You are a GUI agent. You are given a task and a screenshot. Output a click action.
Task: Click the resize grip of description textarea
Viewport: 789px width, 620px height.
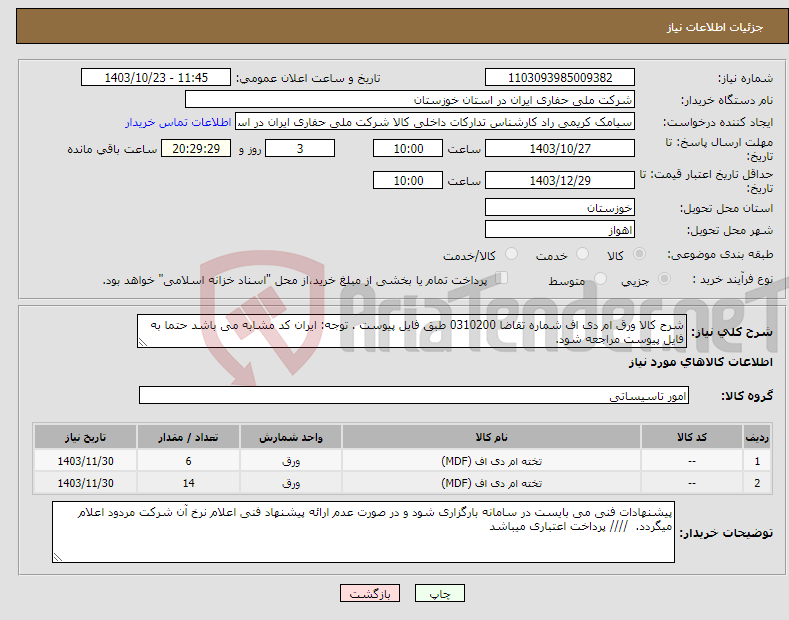(x=142, y=343)
